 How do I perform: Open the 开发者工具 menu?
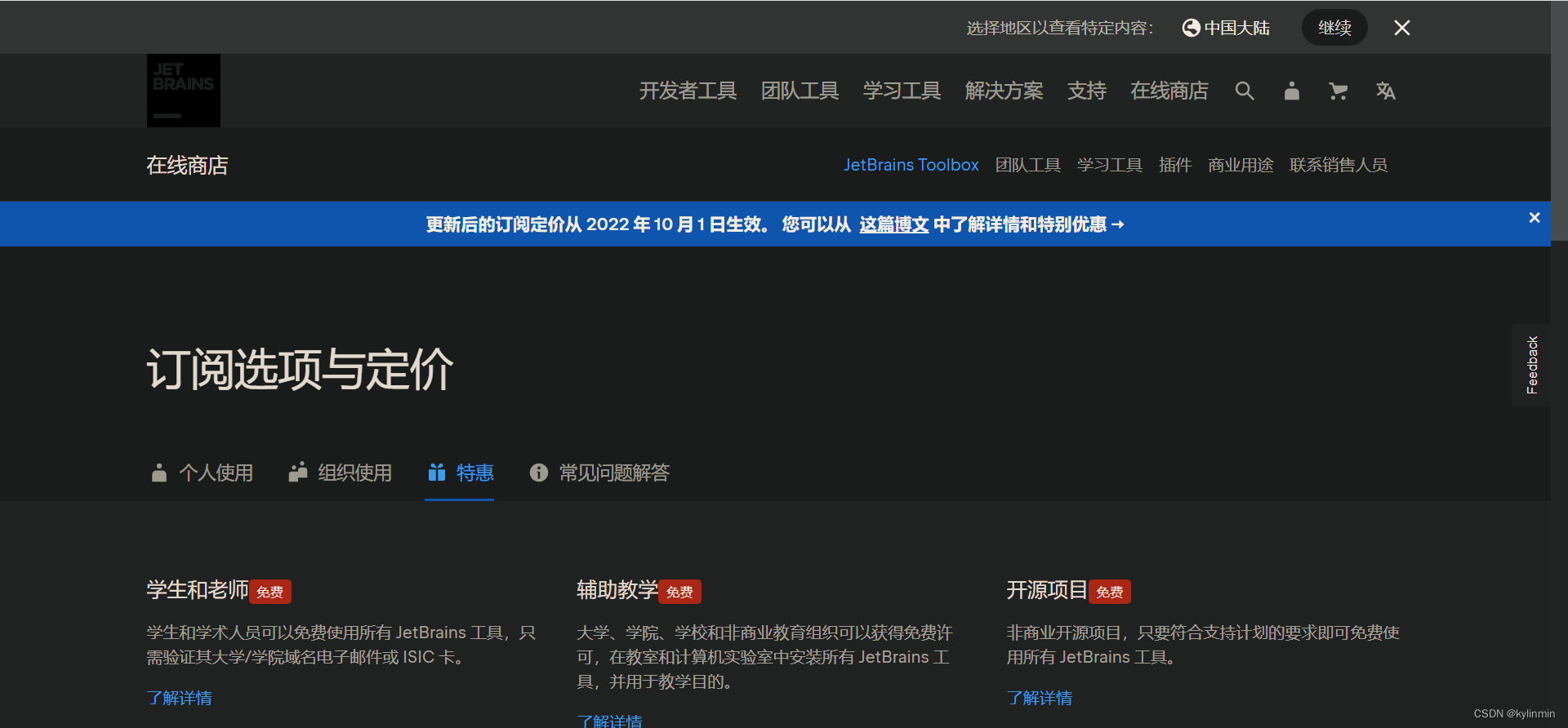tap(688, 91)
